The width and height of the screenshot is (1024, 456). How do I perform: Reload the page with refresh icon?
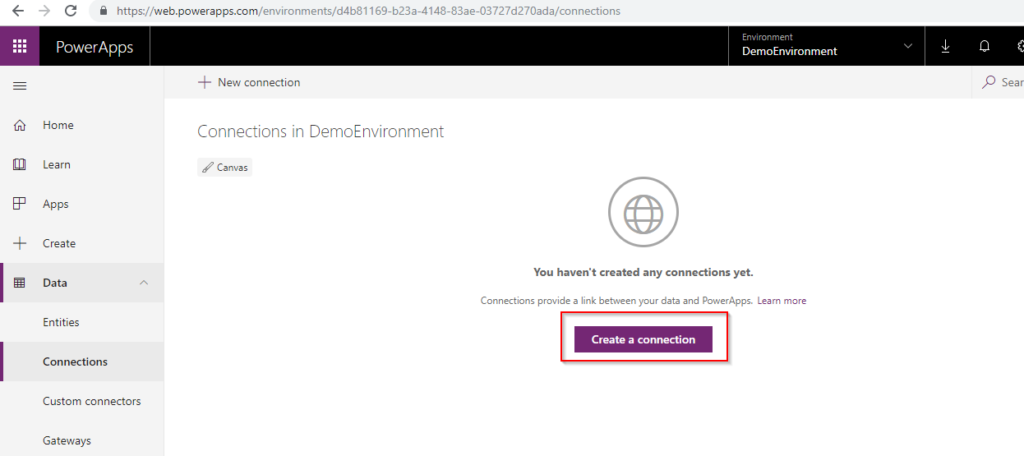(x=71, y=10)
